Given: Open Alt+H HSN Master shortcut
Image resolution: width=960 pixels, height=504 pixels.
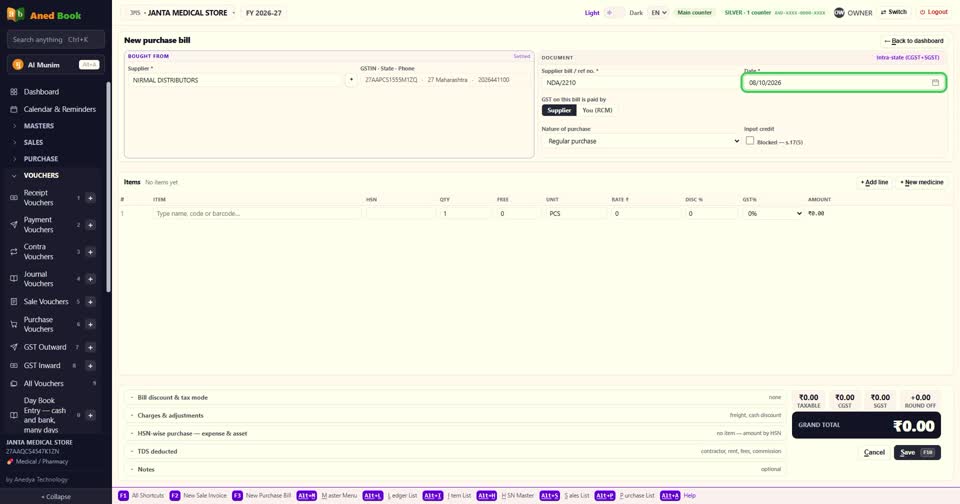Looking at the screenshot, I should click(505, 495).
